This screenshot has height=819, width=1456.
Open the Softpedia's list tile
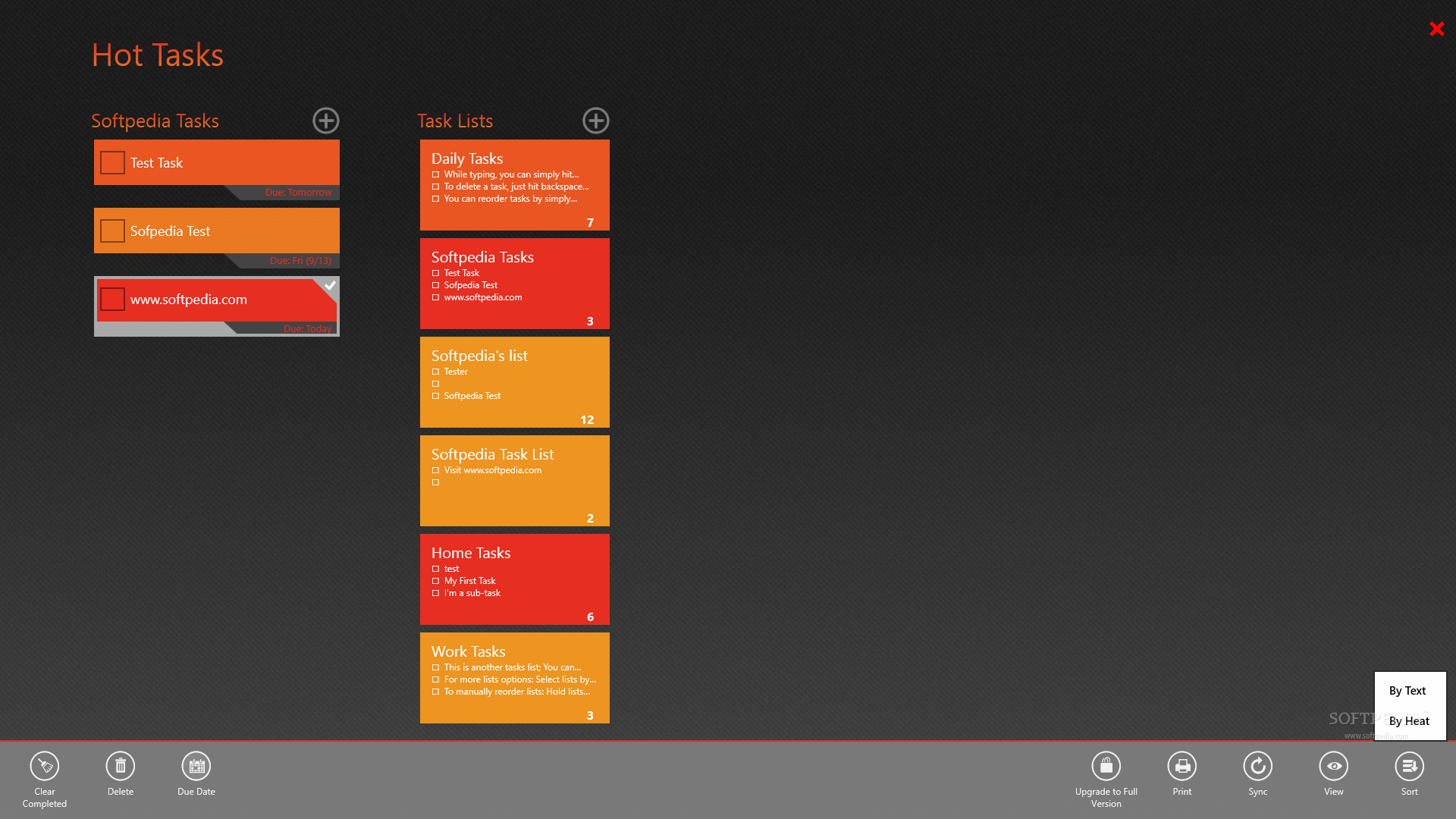(x=515, y=382)
